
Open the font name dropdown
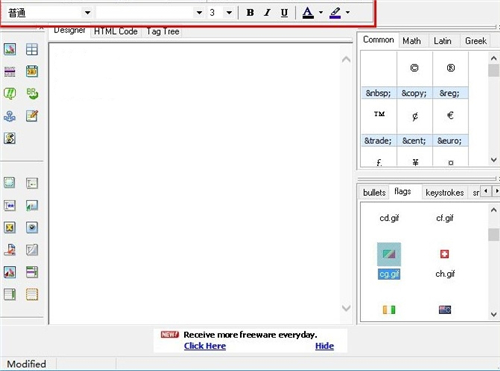[x=199, y=13]
